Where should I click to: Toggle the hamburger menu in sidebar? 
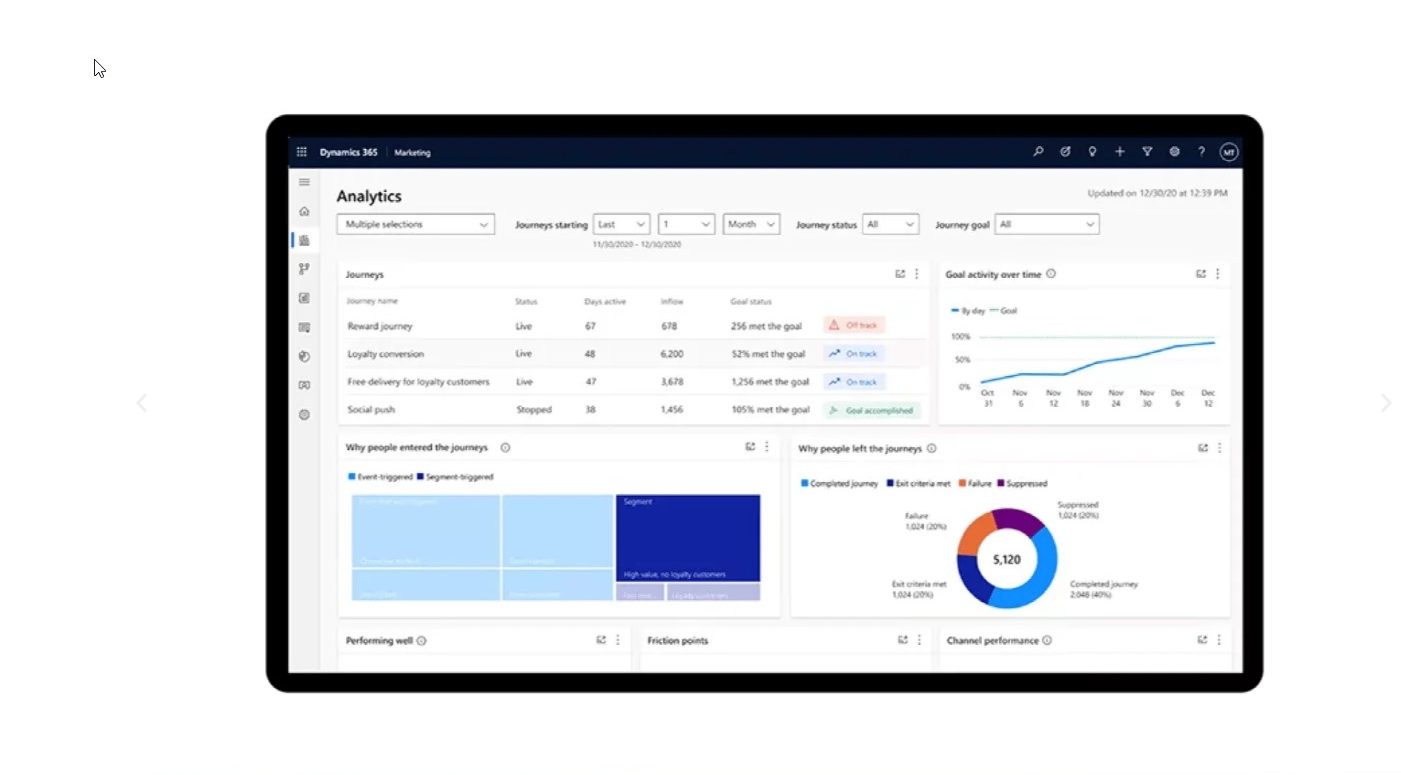(304, 182)
